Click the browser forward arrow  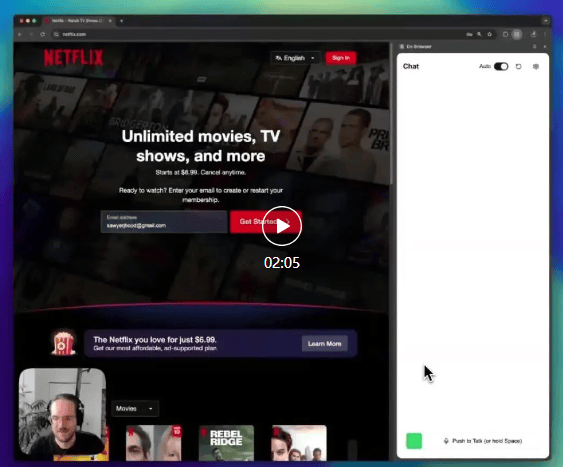[31, 34]
